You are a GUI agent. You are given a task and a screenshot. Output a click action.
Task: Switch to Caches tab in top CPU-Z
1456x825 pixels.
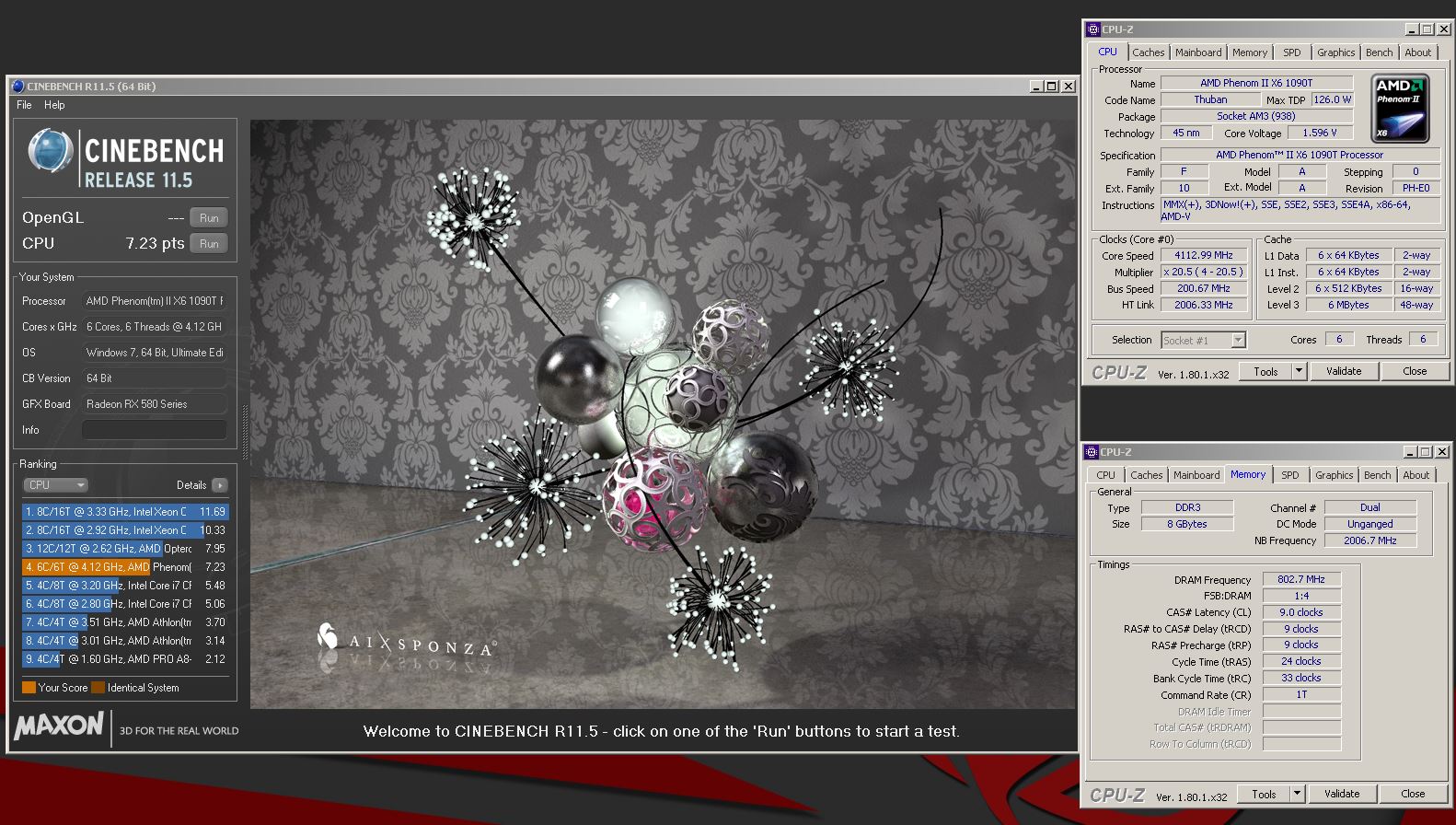pyautogui.click(x=1148, y=52)
